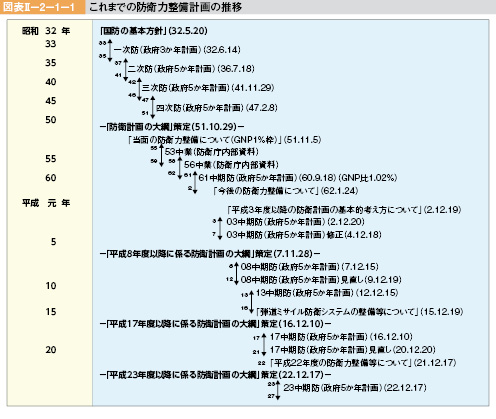The height and width of the screenshot is (419, 496).
Task: Click 「防衛計画の大綱」策定(51.10.29) heading
Action: coord(172,127)
